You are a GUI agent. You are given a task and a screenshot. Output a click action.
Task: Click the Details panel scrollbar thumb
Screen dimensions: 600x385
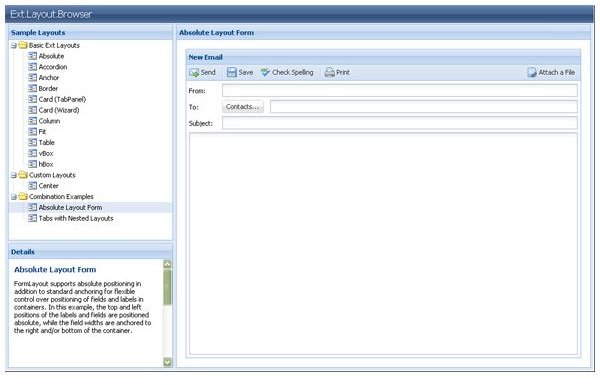167,287
